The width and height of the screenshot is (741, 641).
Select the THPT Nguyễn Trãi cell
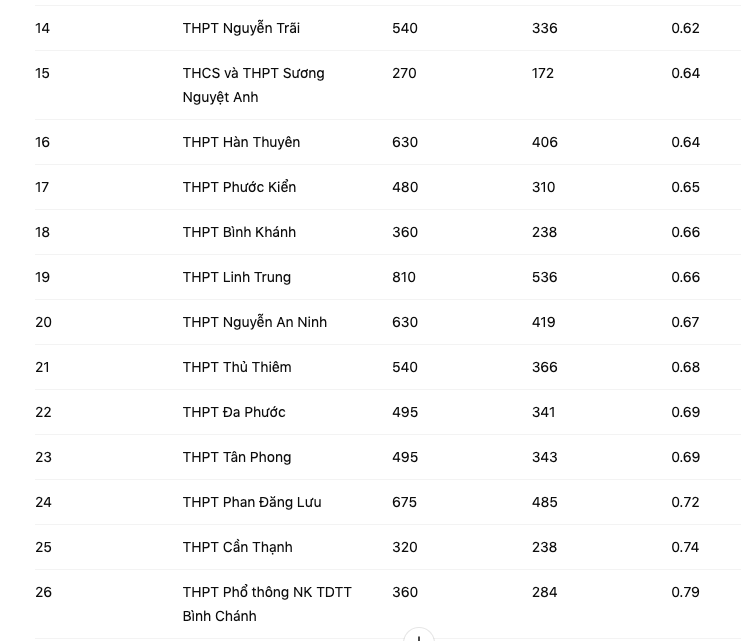(x=241, y=28)
